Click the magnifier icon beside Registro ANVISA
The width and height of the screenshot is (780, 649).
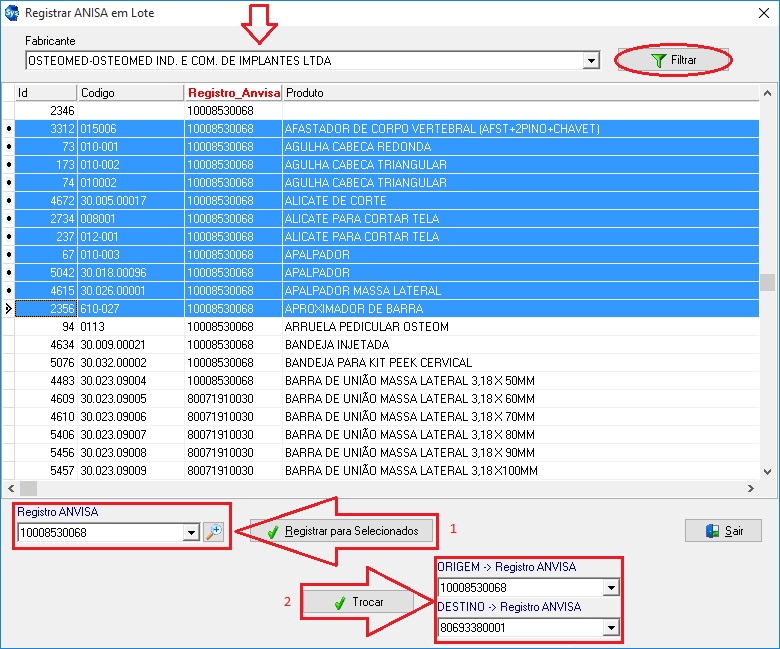(x=213, y=533)
